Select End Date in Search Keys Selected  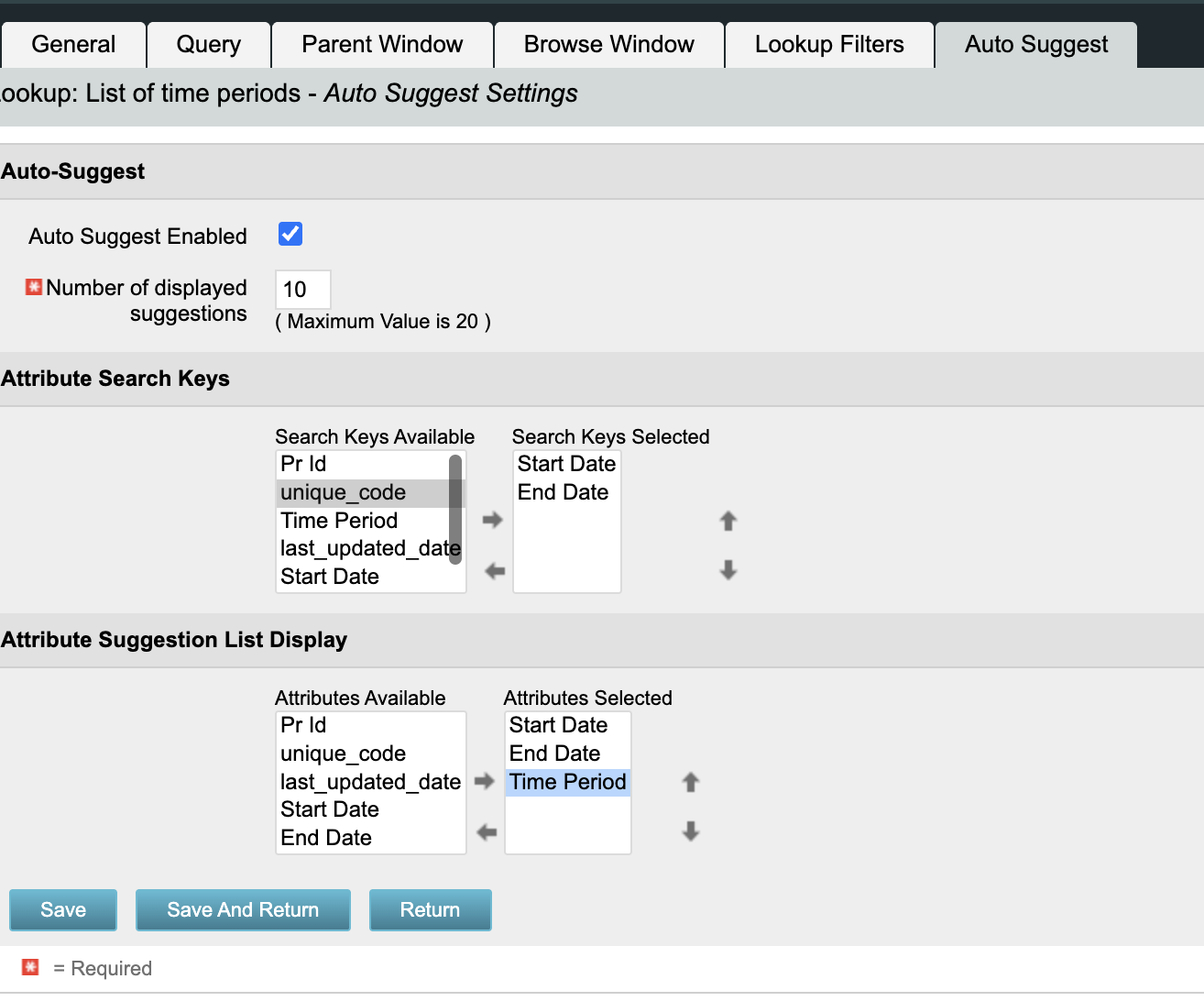[x=563, y=493]
